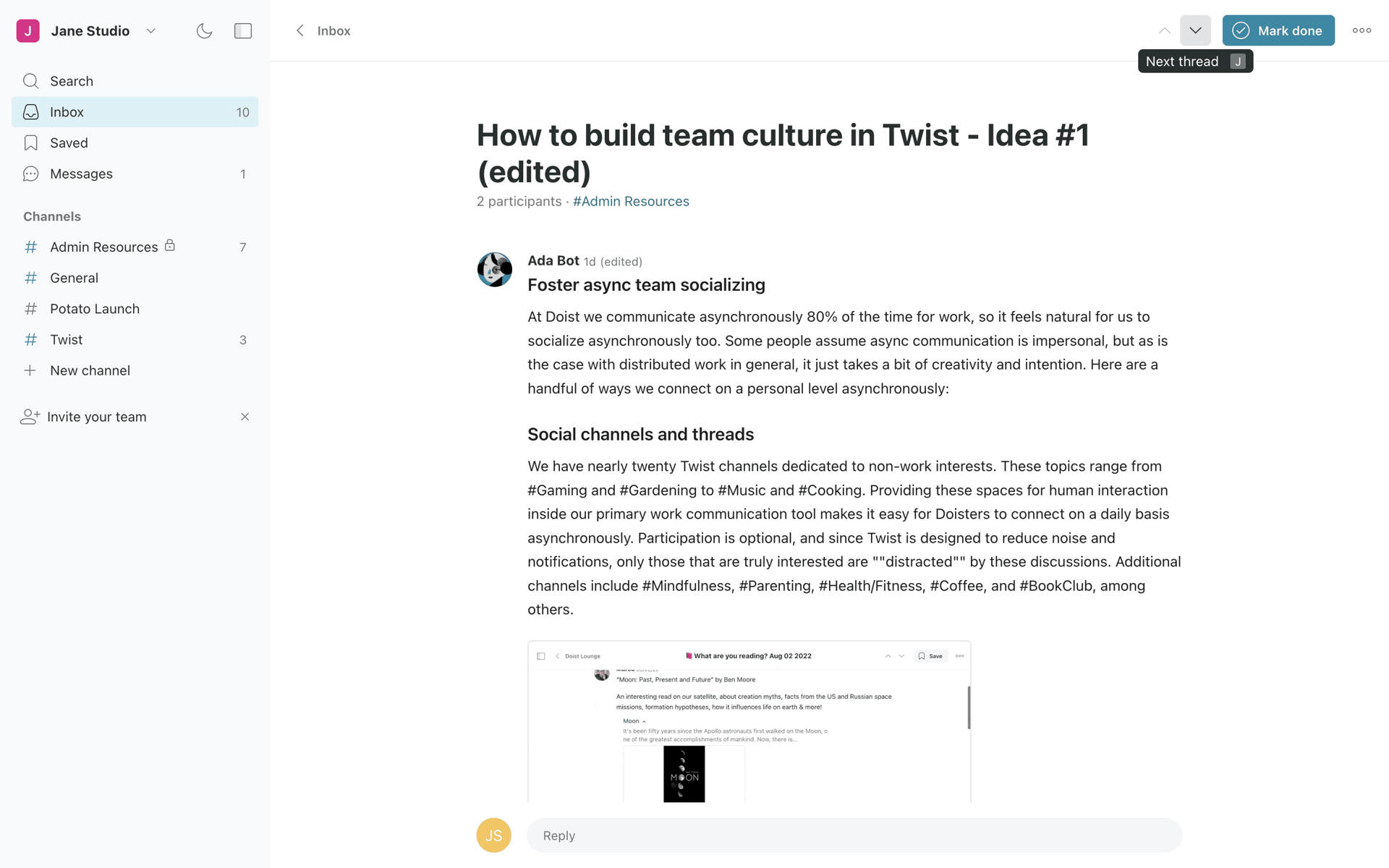Click the Search magnifier icon
Image resolution: width=1389 pixels, height=868 pixels.
[30, 81]
